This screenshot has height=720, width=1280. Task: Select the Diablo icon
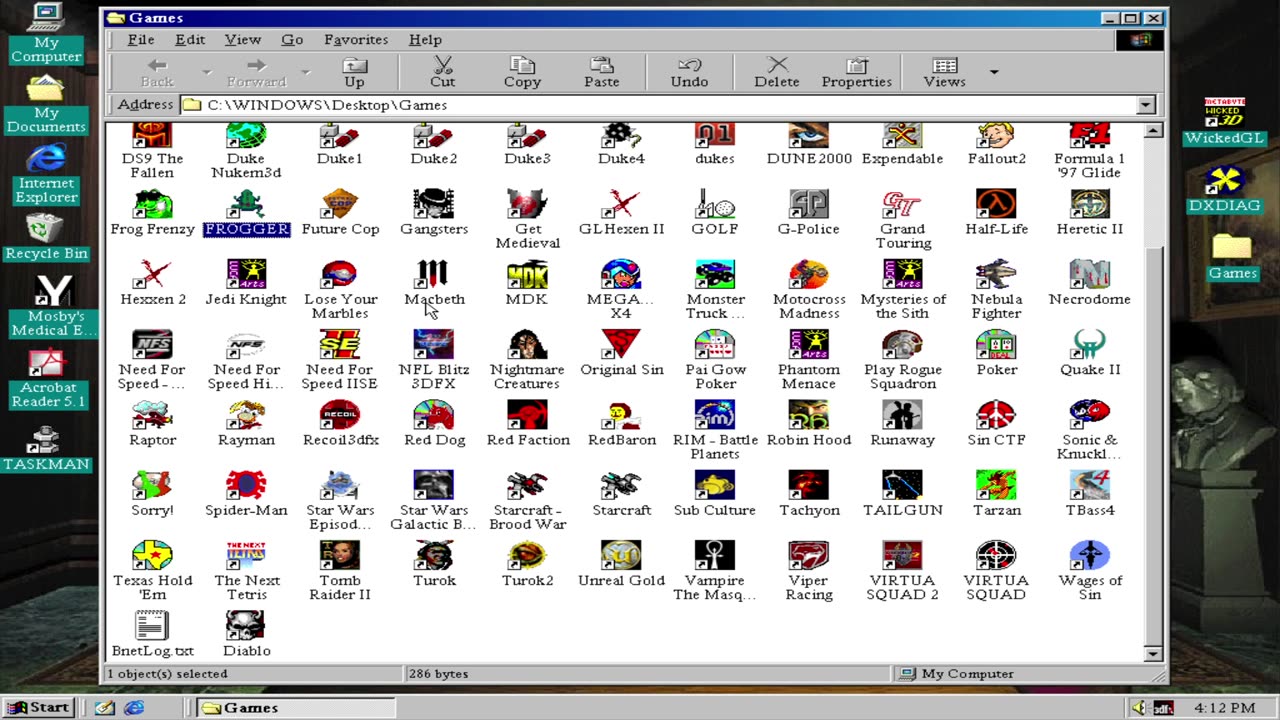246,625
